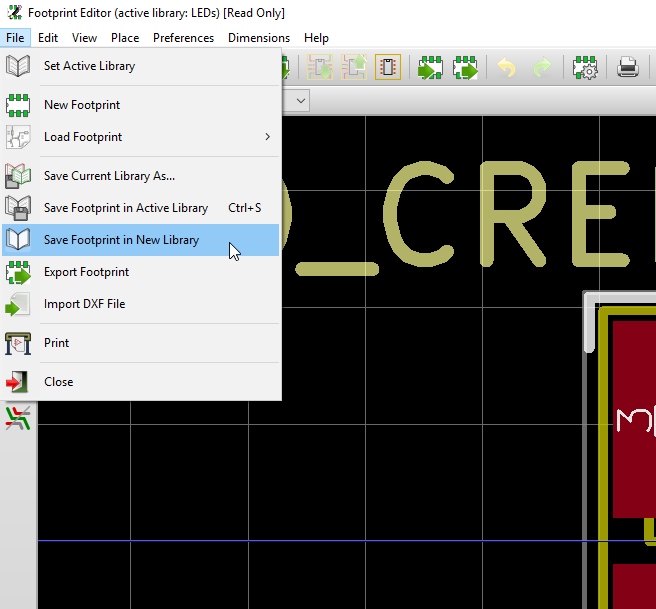The height and width of the screenshot is (609, 656).
Task: Expand the Load Footprint submenu
Action: point(267,137)
